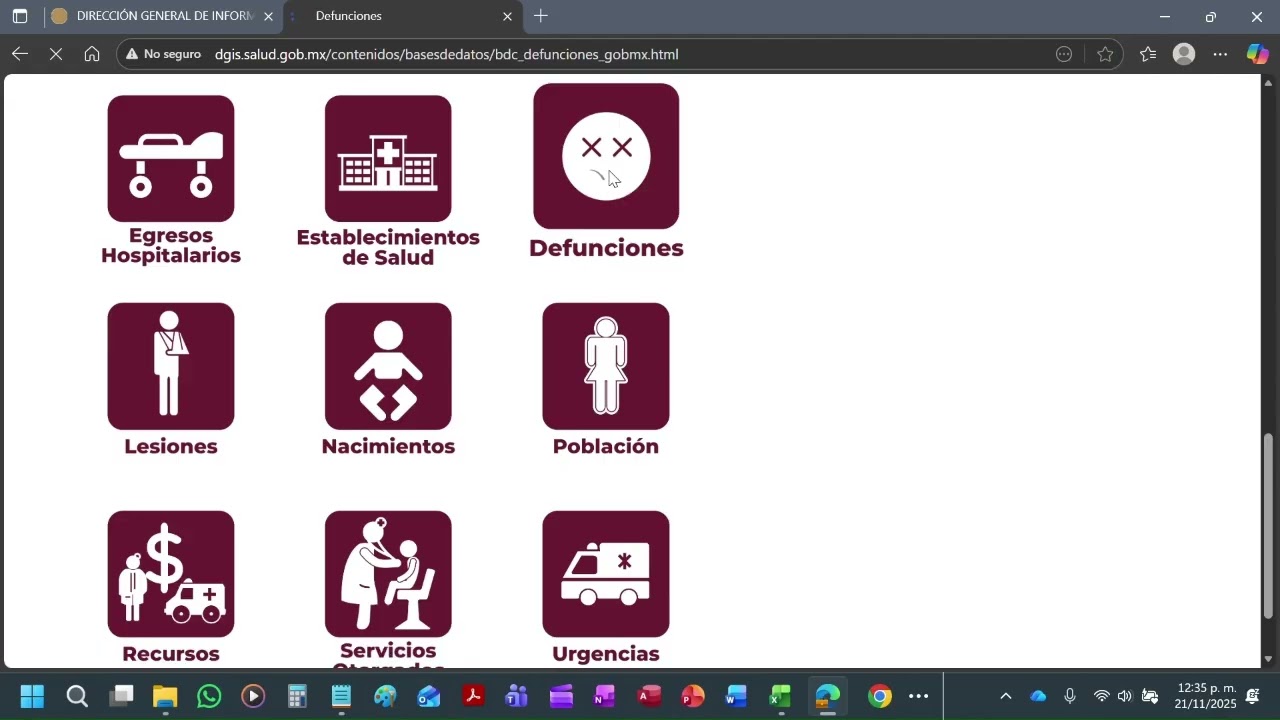The height and width of the screenshot is (720, 1280).
Task: Open the Calculator app on taskbar
Action: (x=297, y=696)
